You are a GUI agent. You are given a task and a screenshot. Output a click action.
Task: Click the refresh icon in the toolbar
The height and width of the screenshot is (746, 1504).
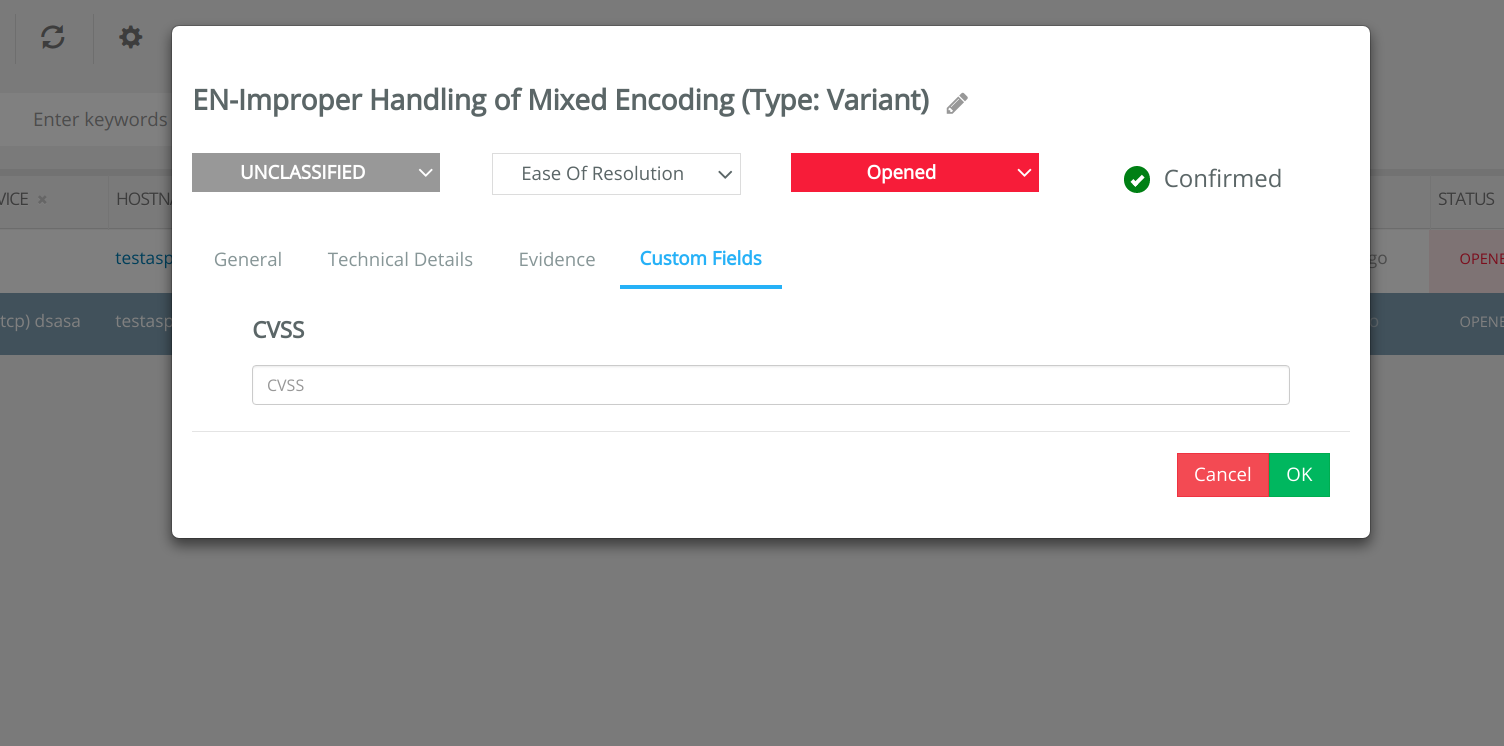[x=53, y=37]
